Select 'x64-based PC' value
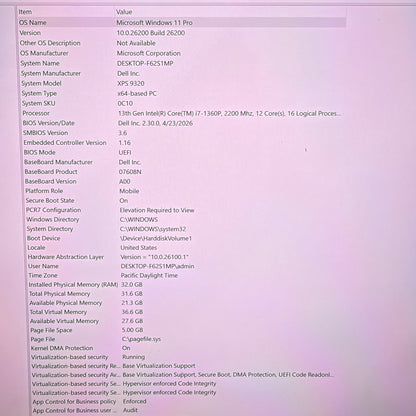Image resolution: width=416 pixels, height=416 pixels. [x=137, y=93]
